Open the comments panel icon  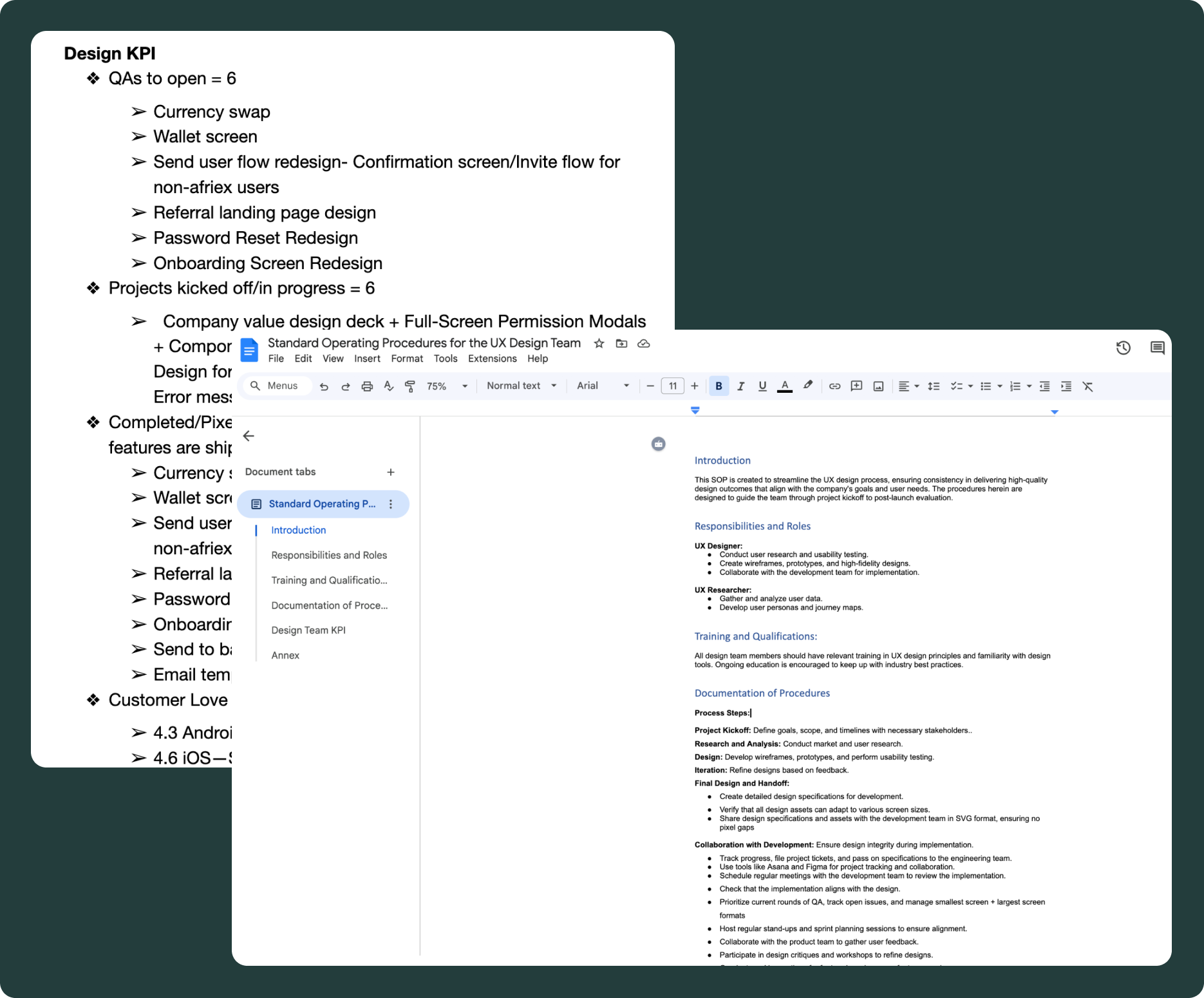[x=1157, y=348]
